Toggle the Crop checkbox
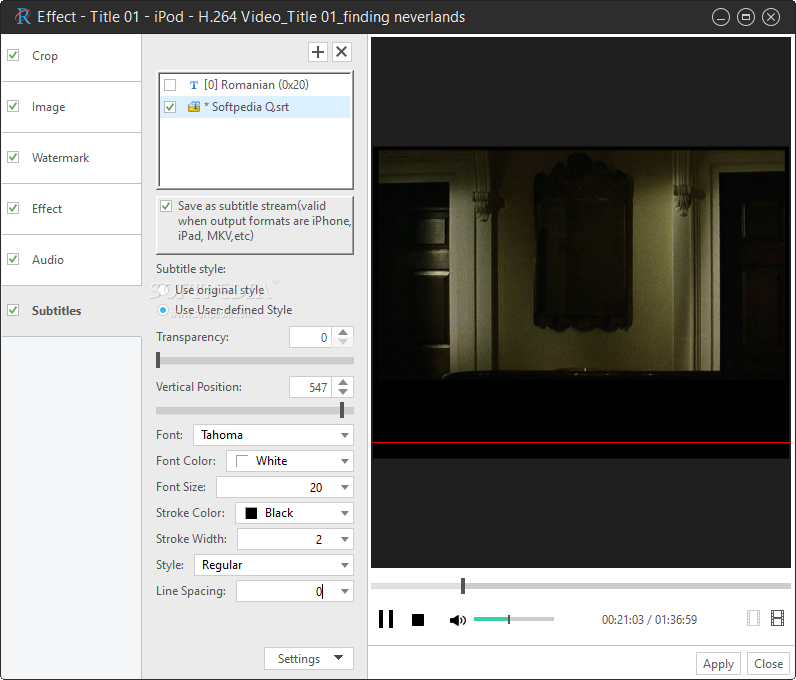Viewport: 796px width, 680px height. point(13,55)
